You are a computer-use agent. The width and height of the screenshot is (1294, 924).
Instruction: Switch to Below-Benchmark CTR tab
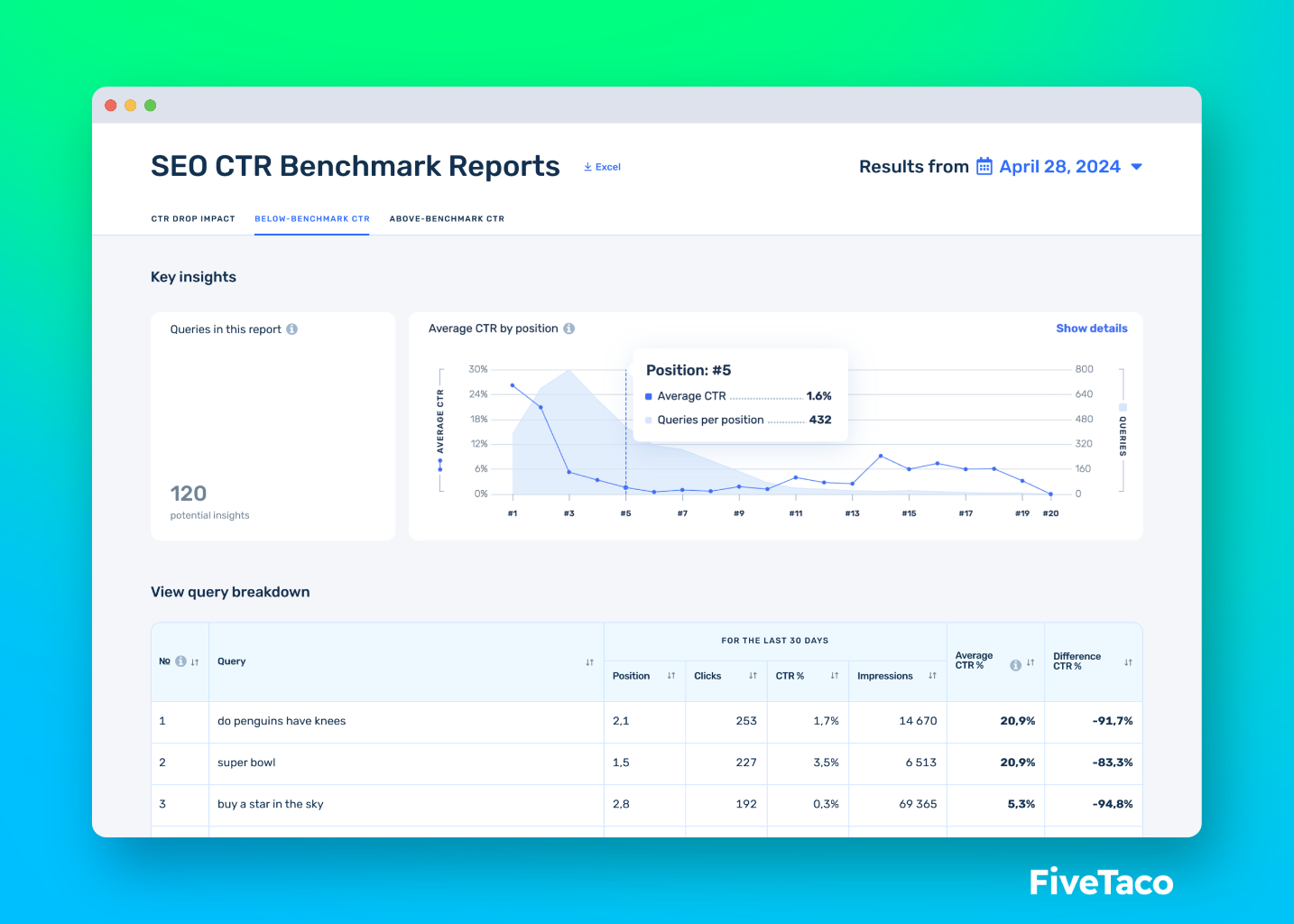(312, 219)
